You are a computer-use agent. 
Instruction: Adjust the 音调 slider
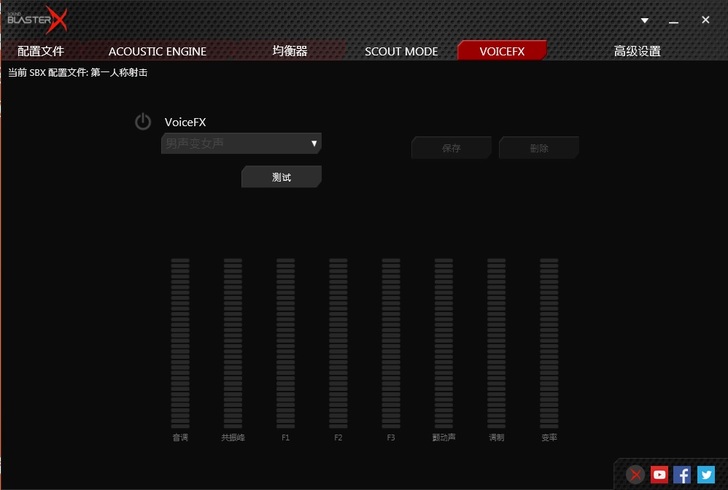(x=180, y=343)
